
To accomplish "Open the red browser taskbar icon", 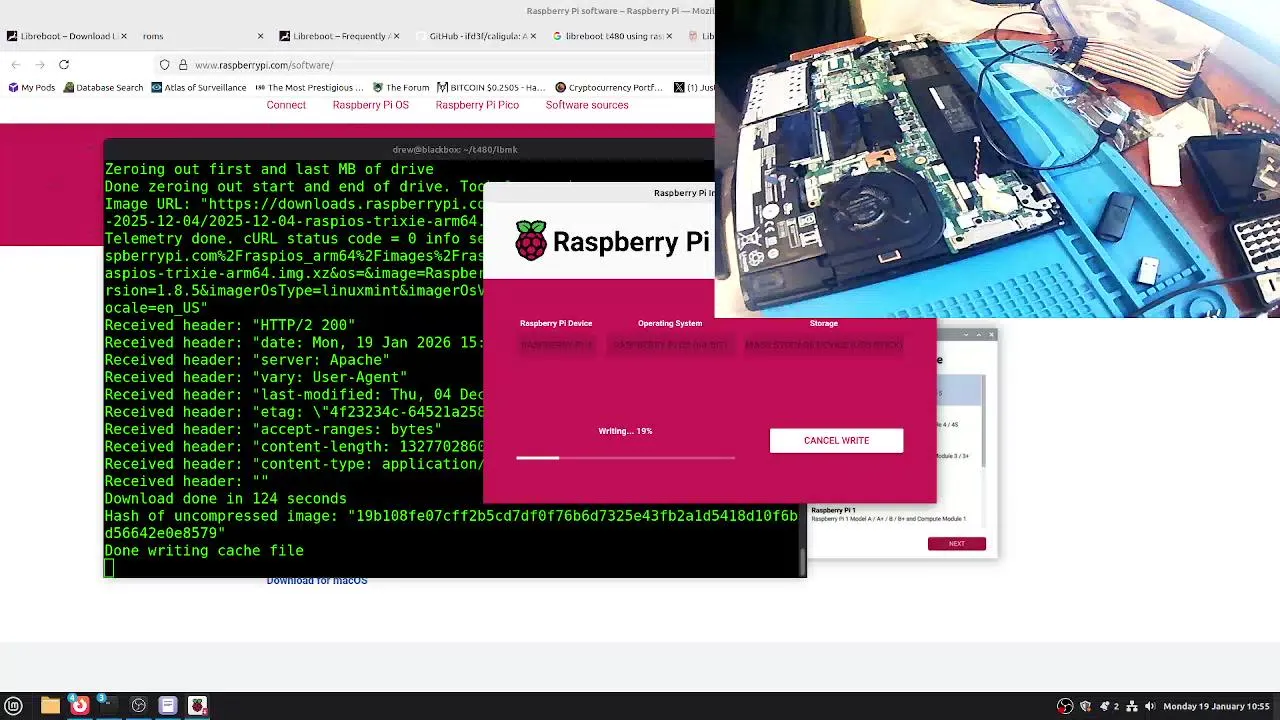I will pos(79,706).
